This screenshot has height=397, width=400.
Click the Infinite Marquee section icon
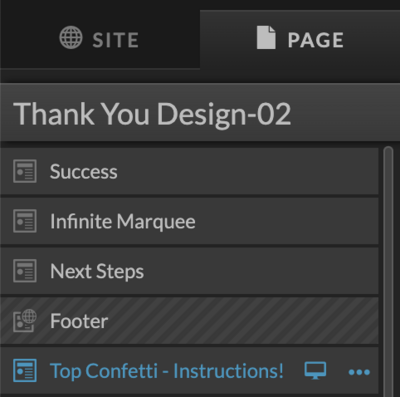coord(25,221)
